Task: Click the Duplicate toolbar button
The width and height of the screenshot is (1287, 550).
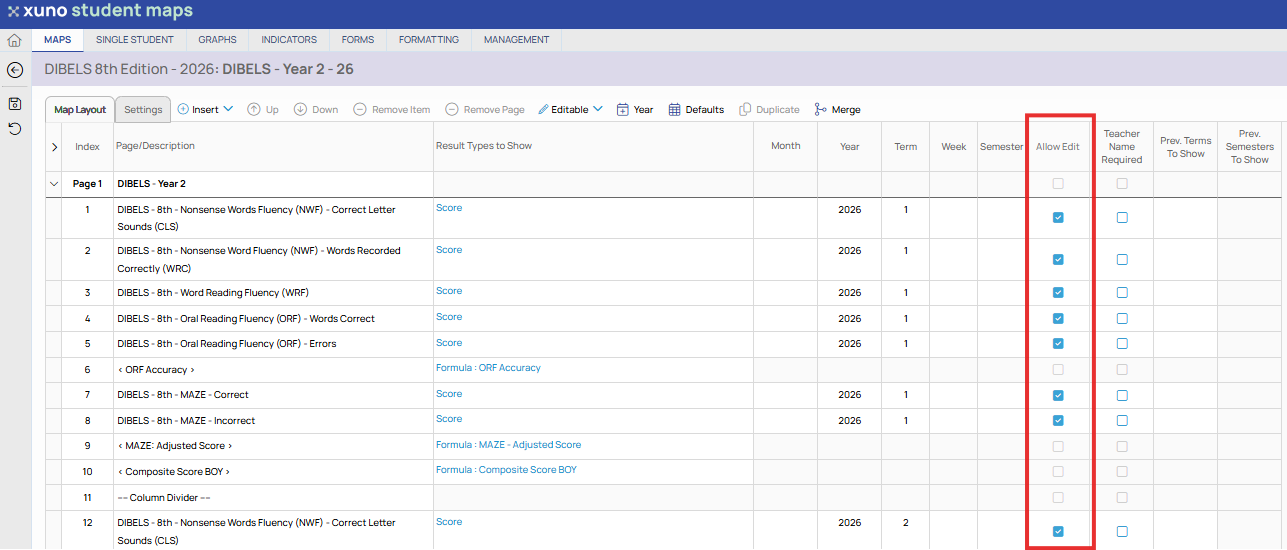Action: (769, 109)
